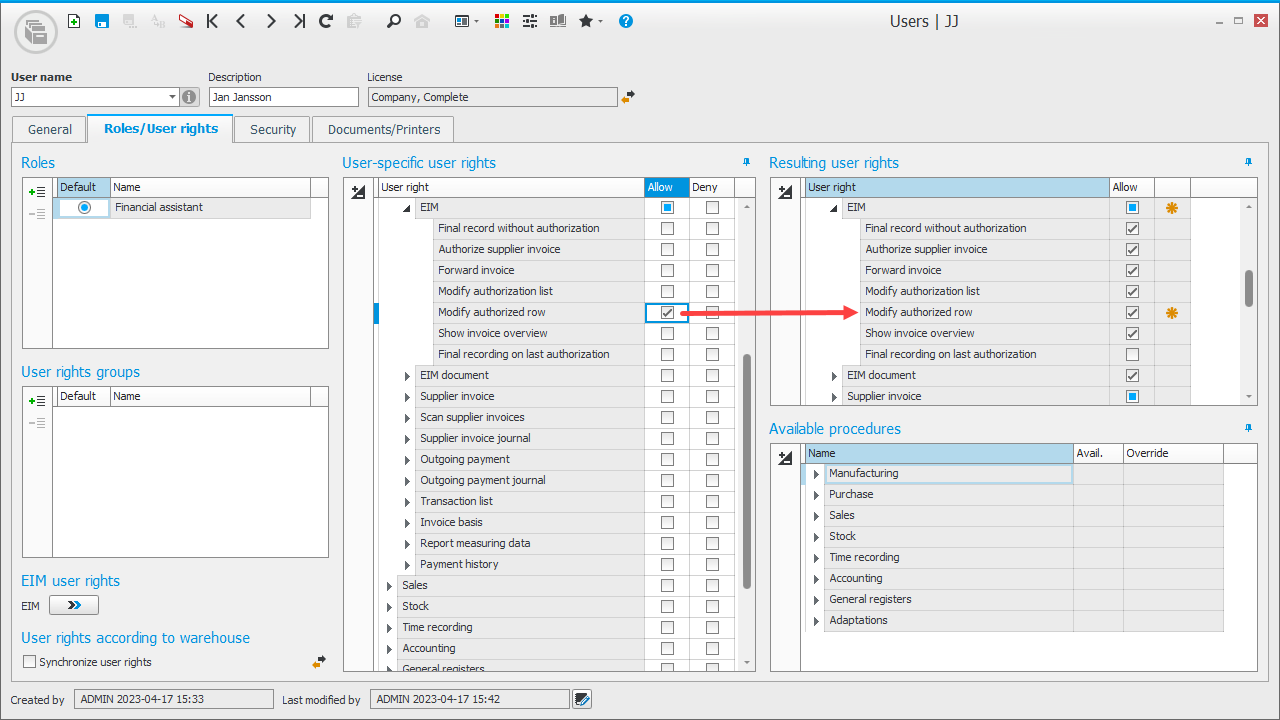Image resolution: width=1280 pixels, height=720 pixels.
Task: Open the Documents/Printers tab
Action: 384,130
